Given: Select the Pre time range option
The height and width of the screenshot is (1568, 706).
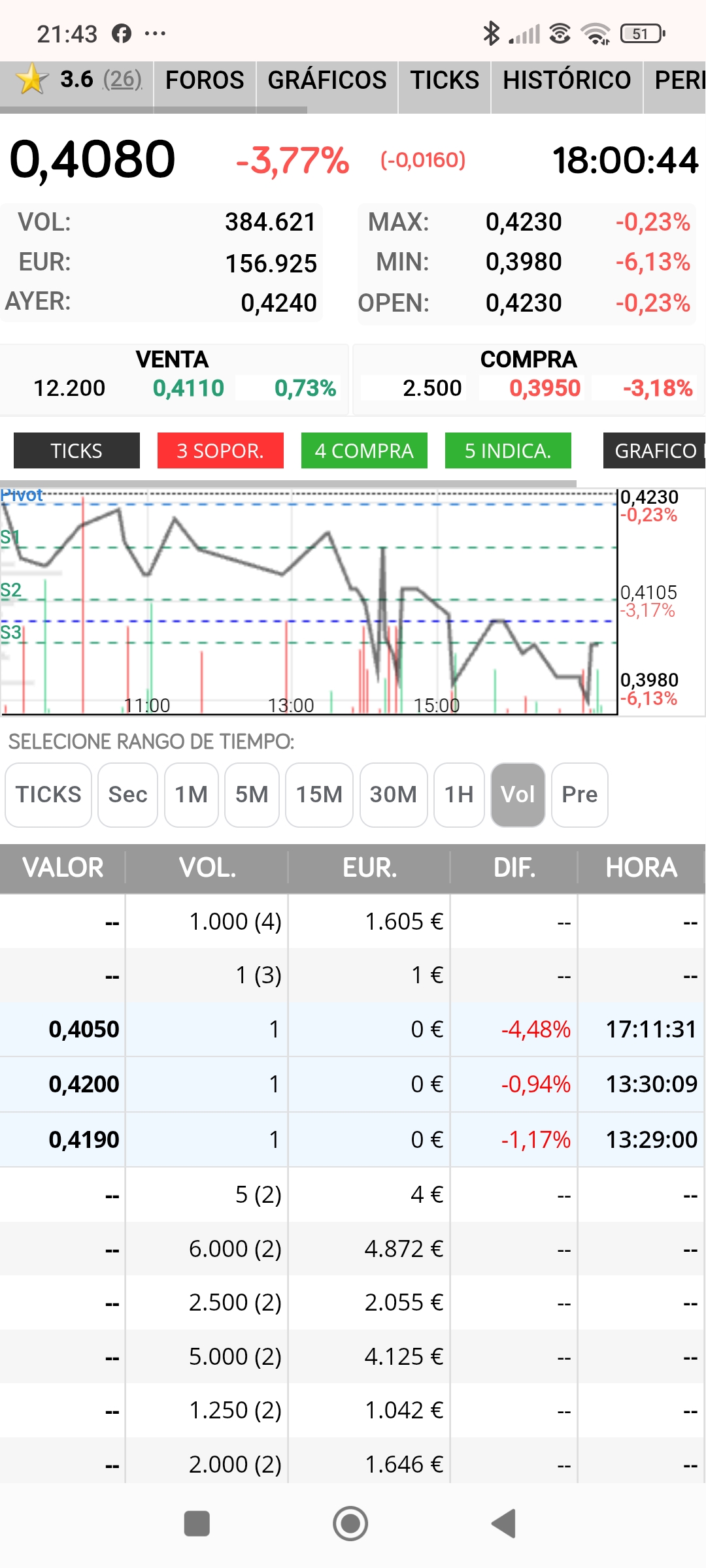Looking at the screenshot, I should click(580, 794).
